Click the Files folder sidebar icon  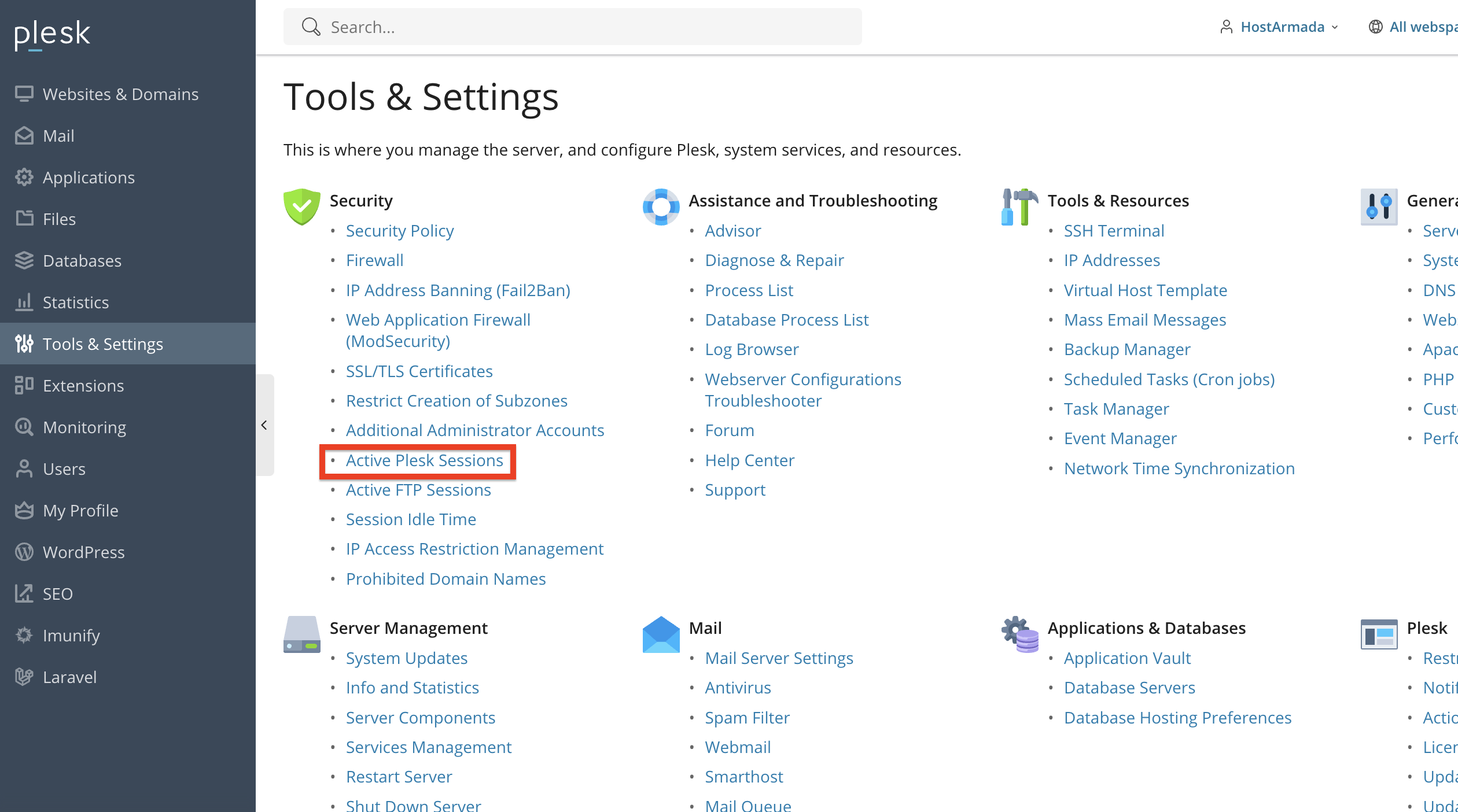tap(24, 219)
